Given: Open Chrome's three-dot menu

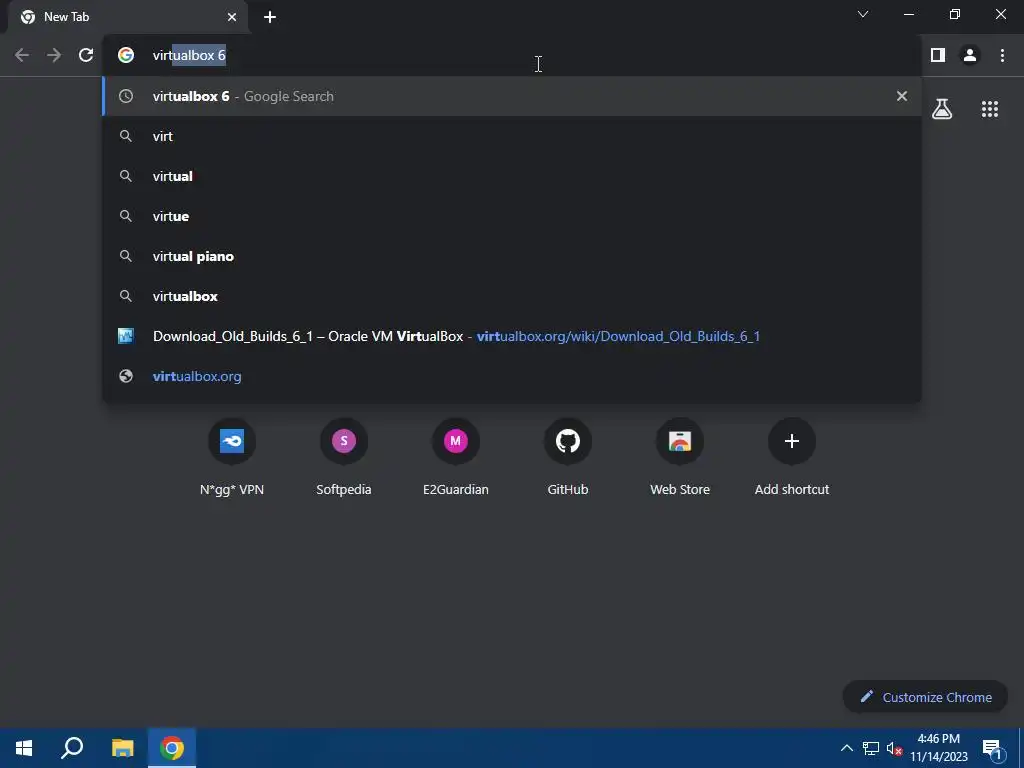Looking at the screenshot, I should 1002,56.
